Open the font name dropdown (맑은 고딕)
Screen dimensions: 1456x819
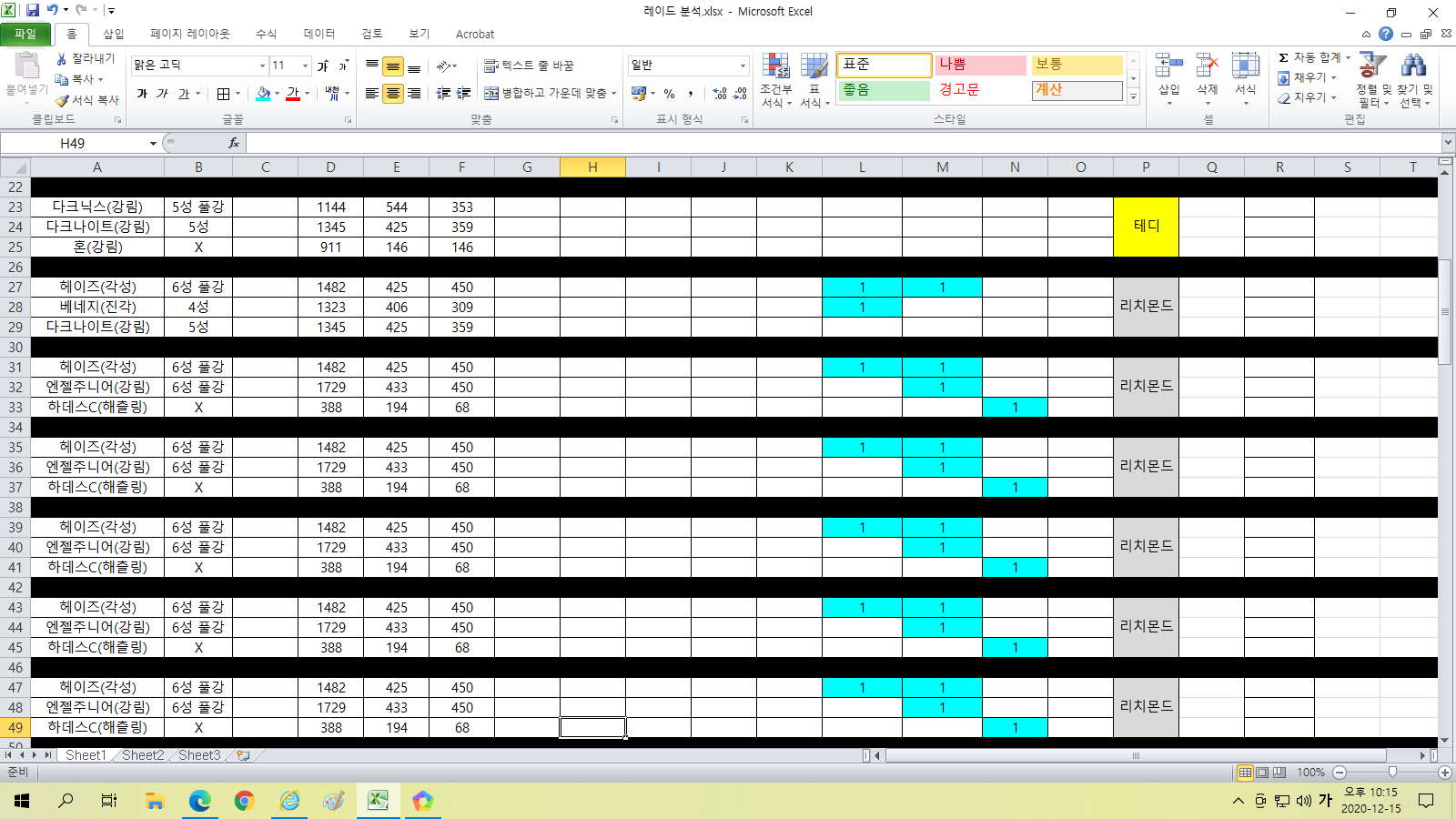[x=262, y=66]
